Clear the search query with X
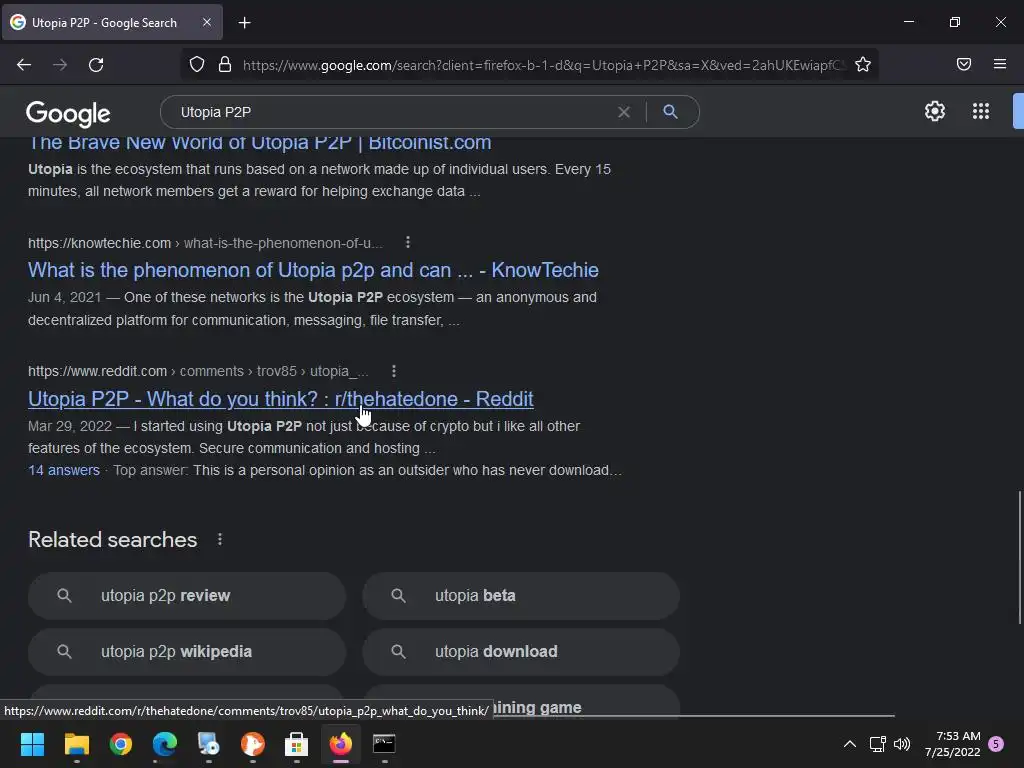This screenshot has height=768, width=1024. pyautogui.click(x=624, y=112)
